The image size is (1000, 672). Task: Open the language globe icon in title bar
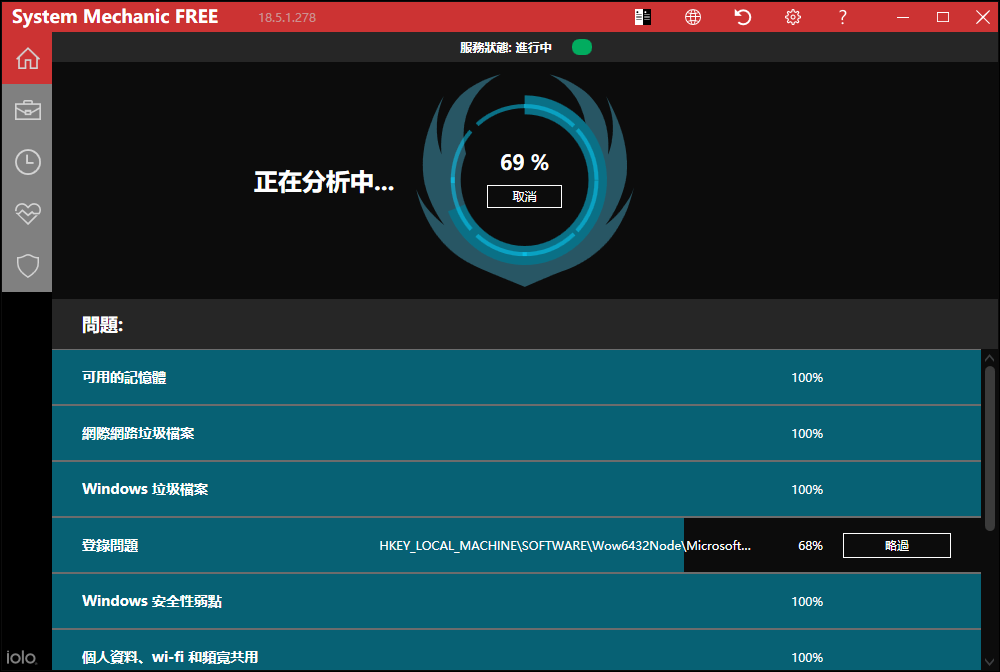pyautogui.click(x=693, y=17)
